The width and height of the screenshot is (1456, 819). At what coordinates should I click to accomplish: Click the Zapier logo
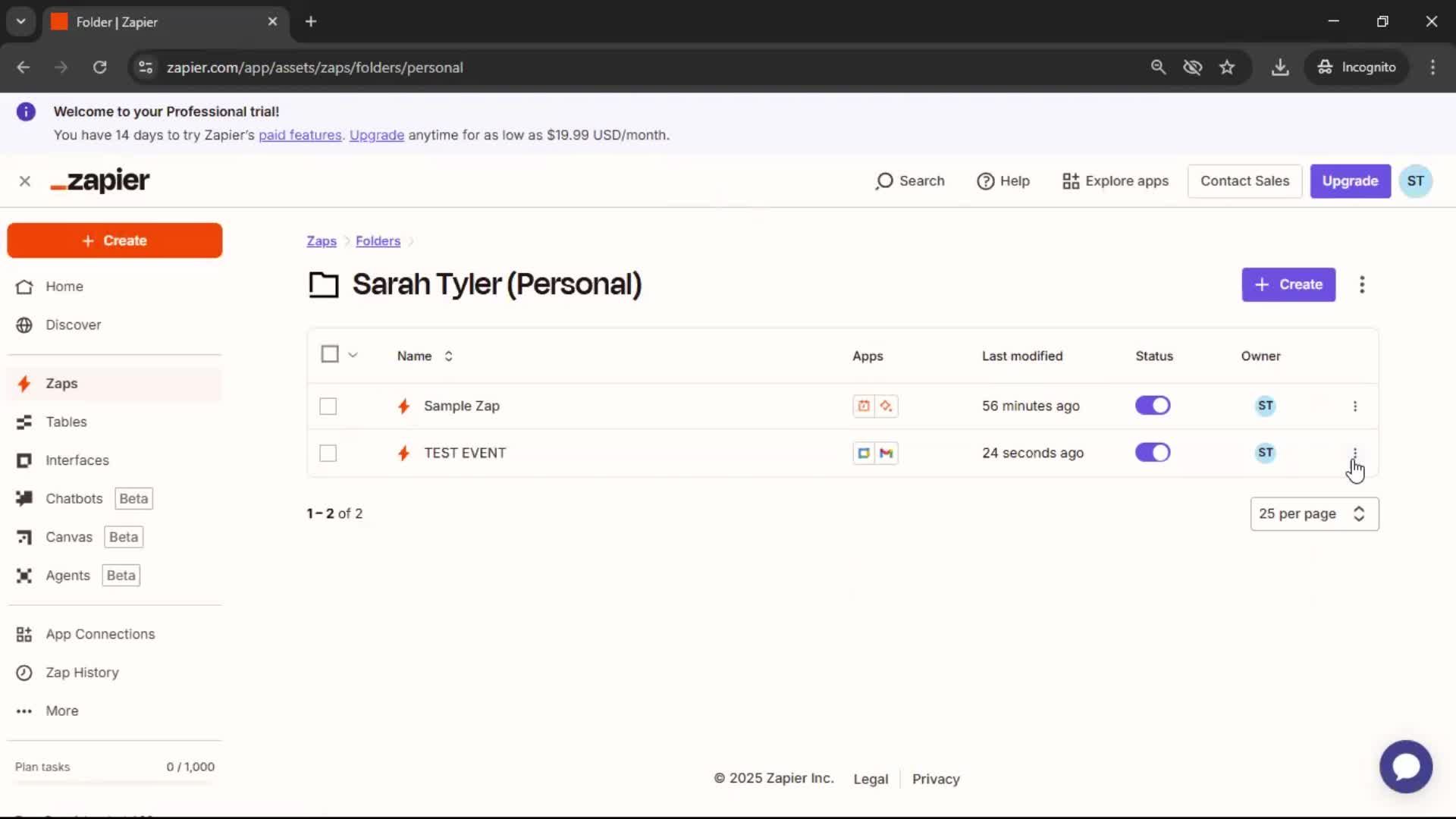pyautogui.click(x=100, y=180)
